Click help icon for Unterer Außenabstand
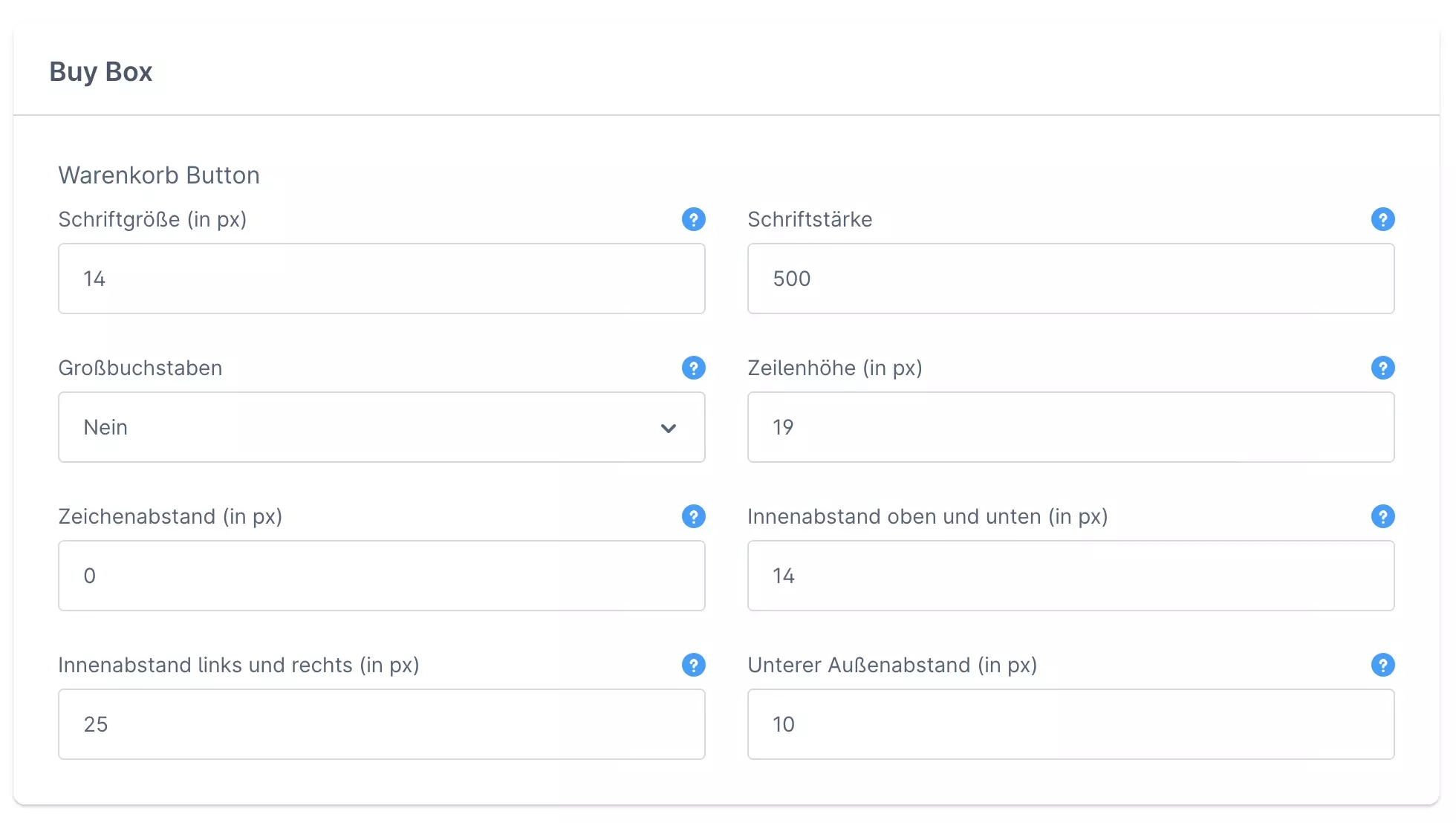 [1382, 665]
